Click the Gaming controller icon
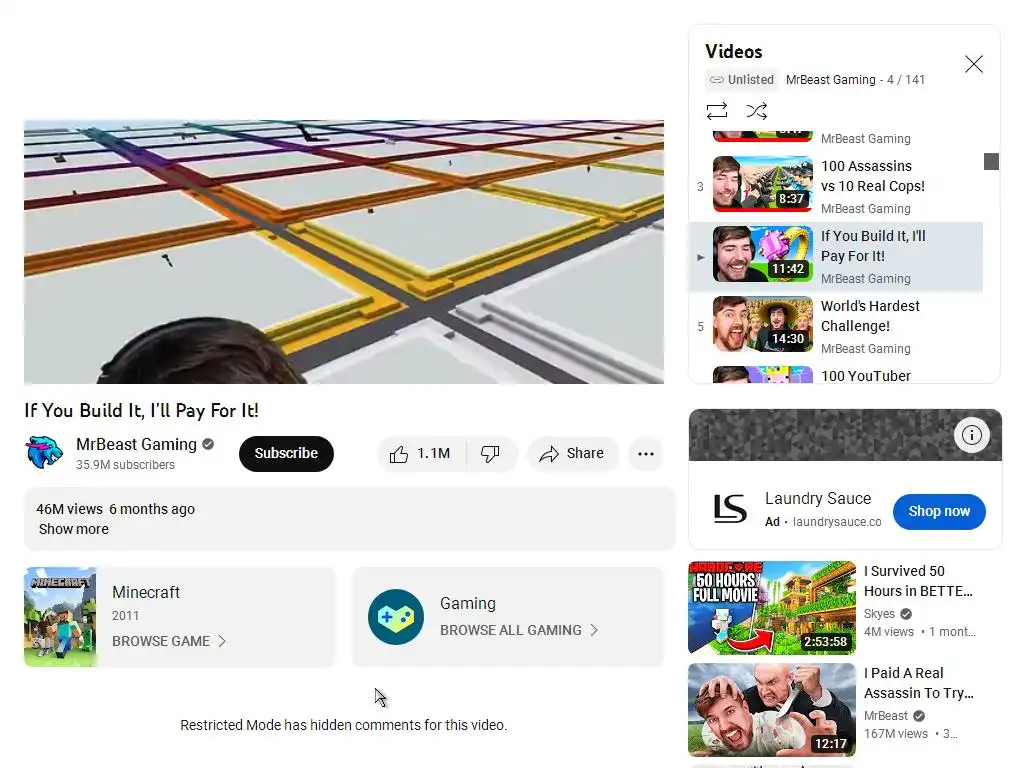The height and width of the screenshot is (768, 1024). pyautogui.click(x=396, y=617)
